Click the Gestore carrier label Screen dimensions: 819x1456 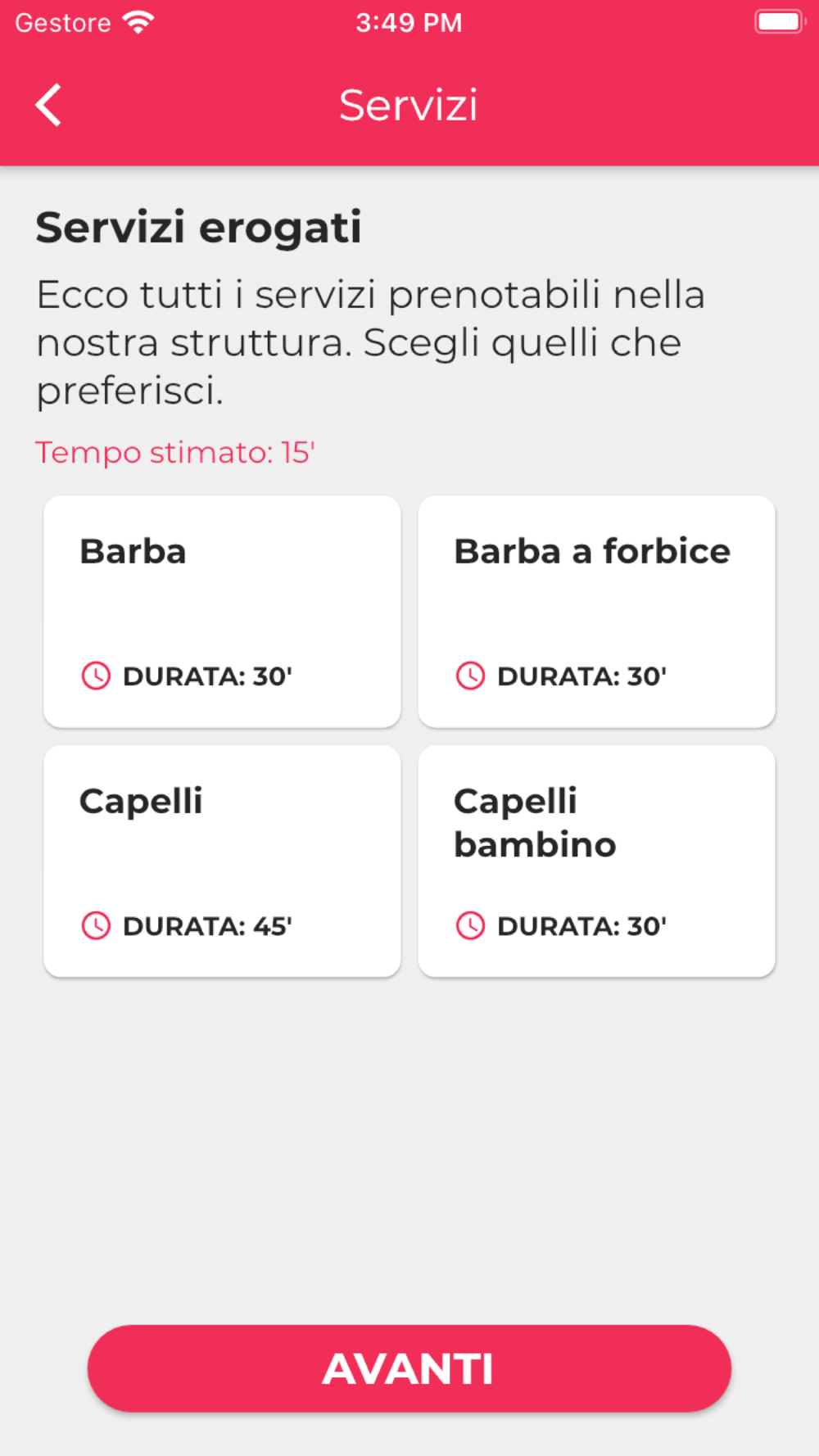[63, 22]
